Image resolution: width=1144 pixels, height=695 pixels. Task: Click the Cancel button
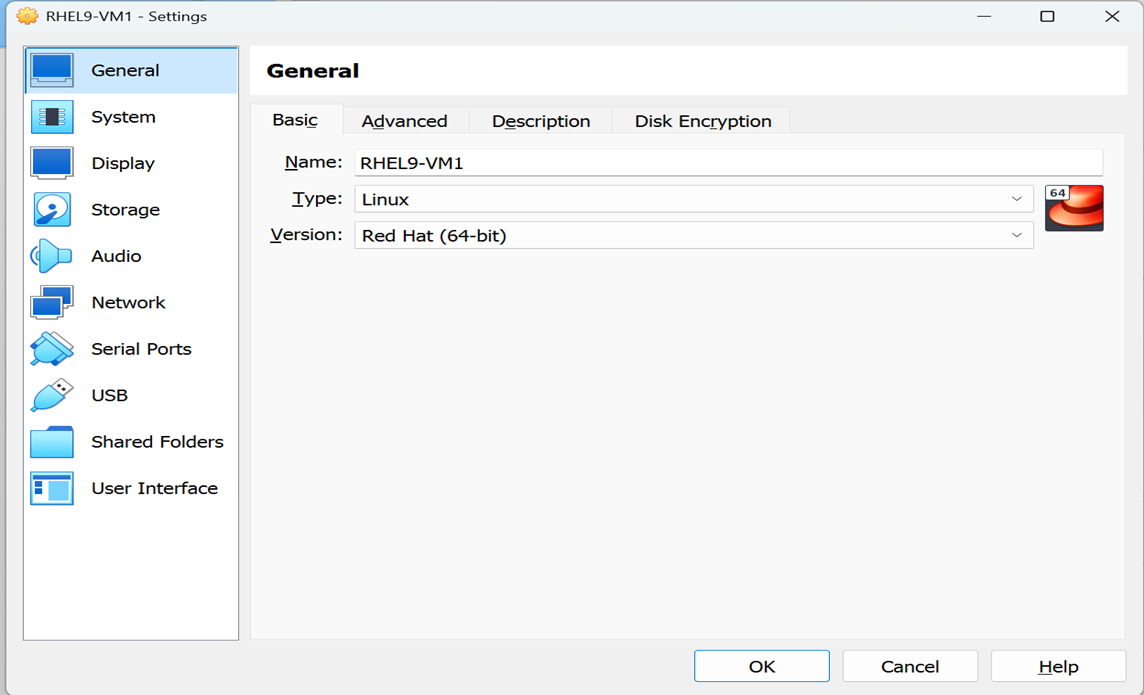coord(910,667)
